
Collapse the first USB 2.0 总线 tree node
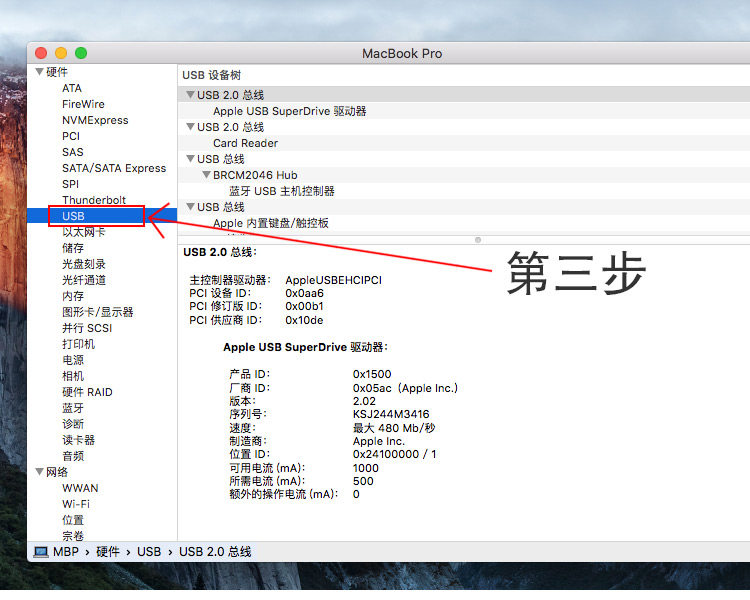190,95
